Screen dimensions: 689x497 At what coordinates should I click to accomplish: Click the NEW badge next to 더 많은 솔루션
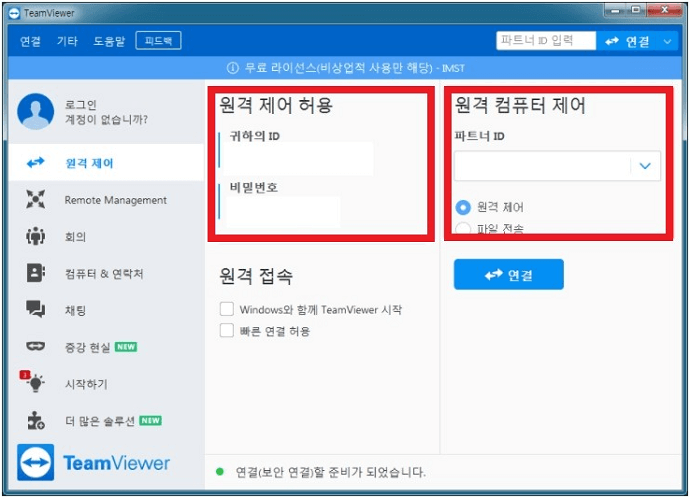click(x=151, y=421)
